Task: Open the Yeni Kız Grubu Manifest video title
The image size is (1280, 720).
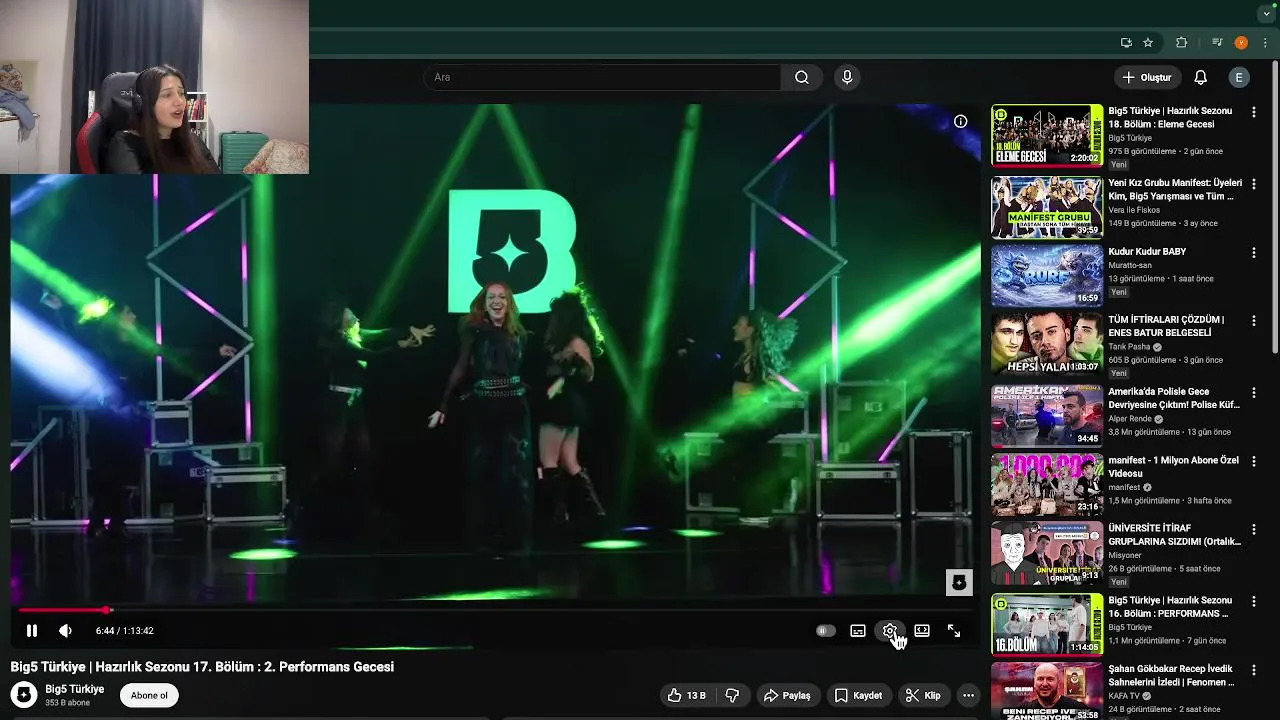Action: pos(1175,190)
